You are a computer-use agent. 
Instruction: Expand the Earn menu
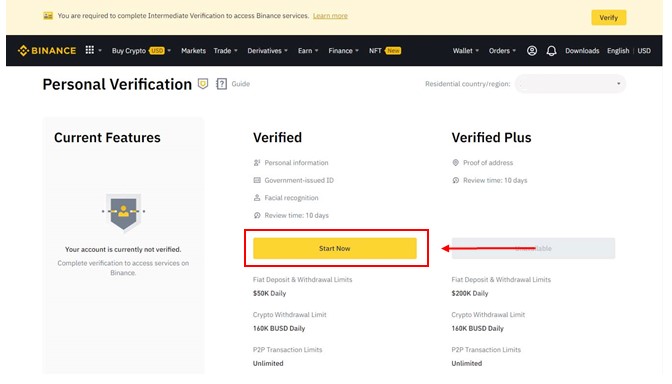pyautogui.click(x=308, y=51)
